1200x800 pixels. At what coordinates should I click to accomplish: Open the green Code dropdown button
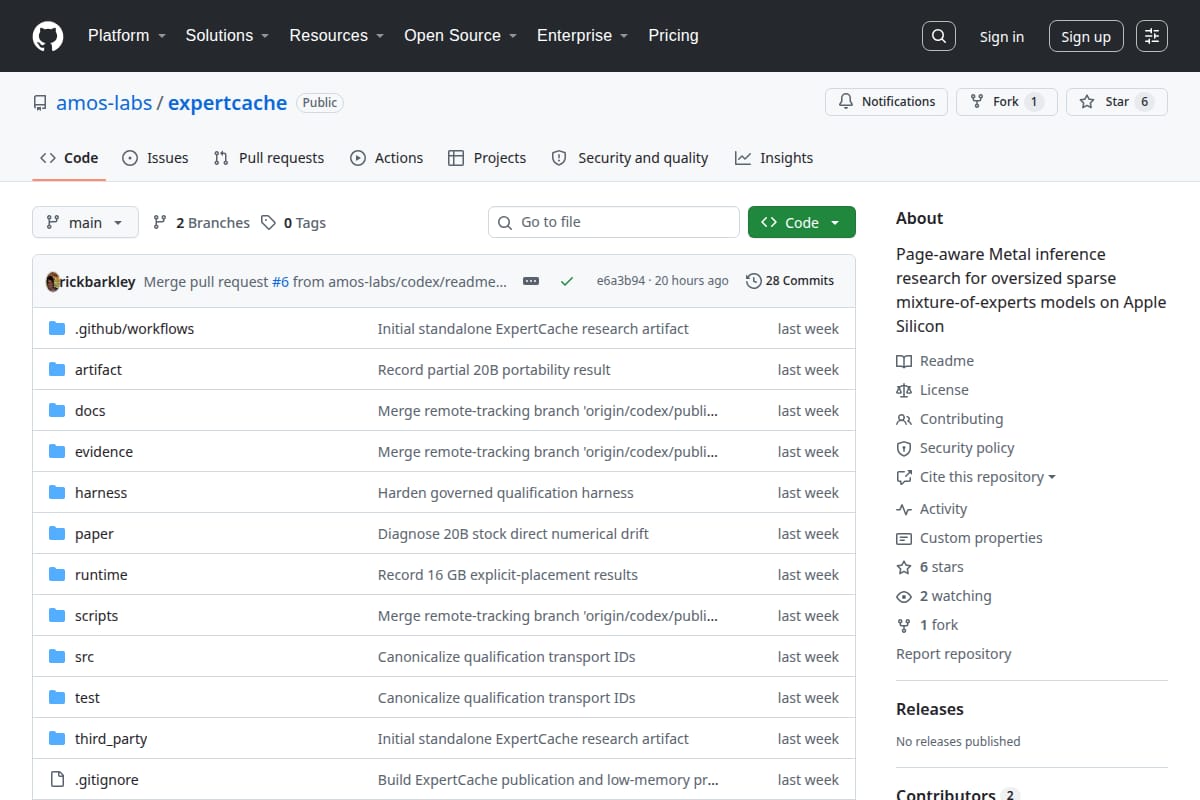tap(802, 222)
